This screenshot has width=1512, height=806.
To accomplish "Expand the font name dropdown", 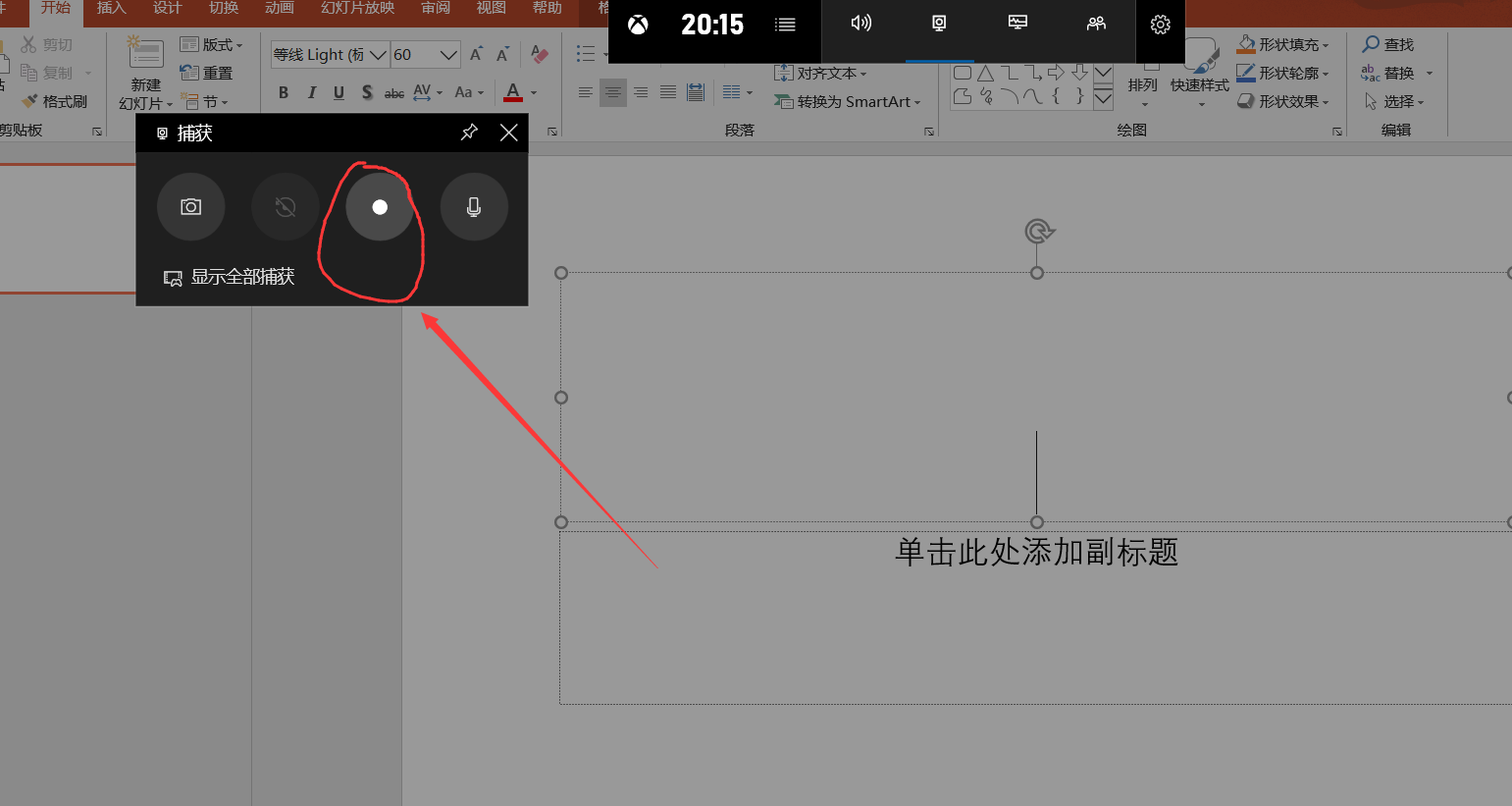I will (378, 55).
